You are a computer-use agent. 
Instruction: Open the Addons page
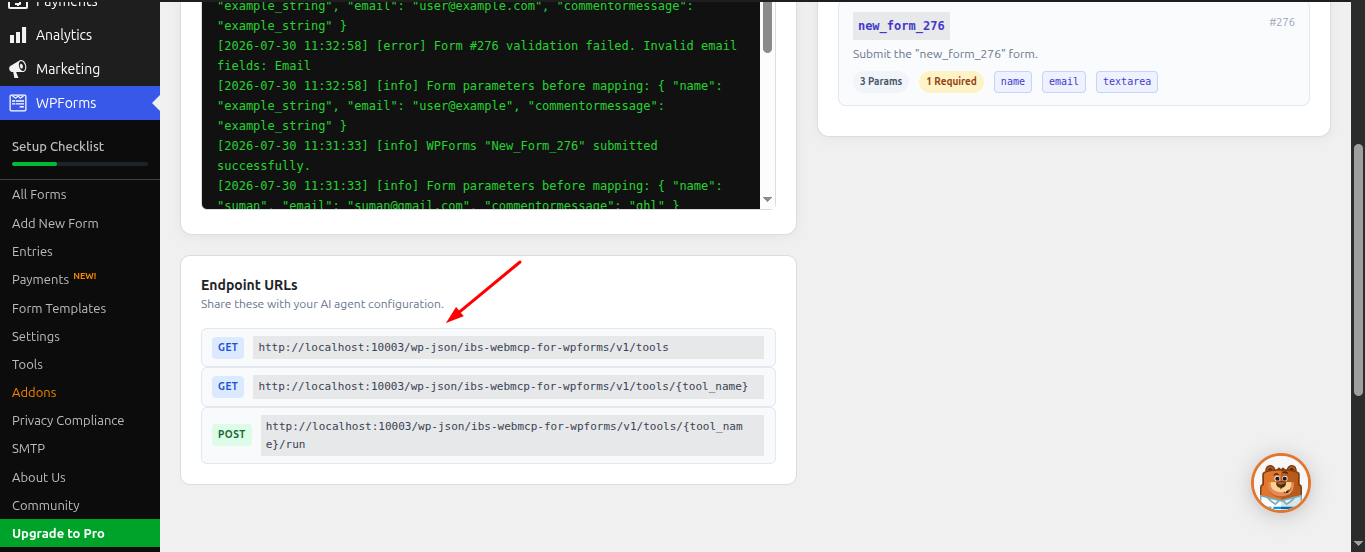(x=34, y=392)
